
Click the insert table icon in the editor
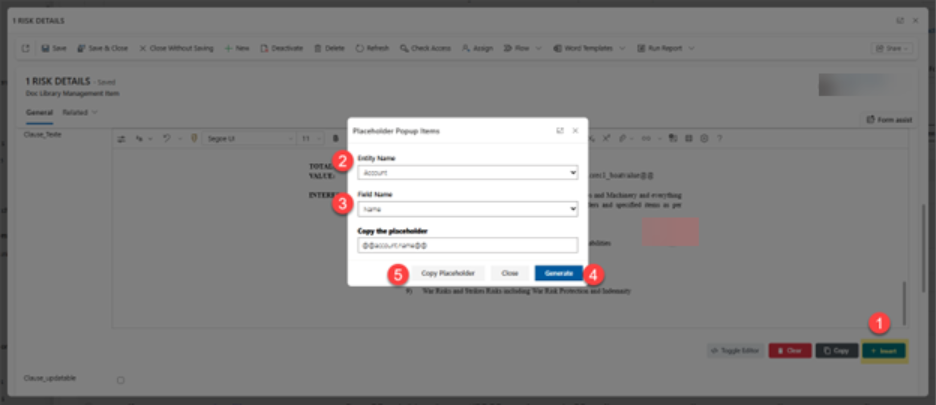tap(689, 139)
